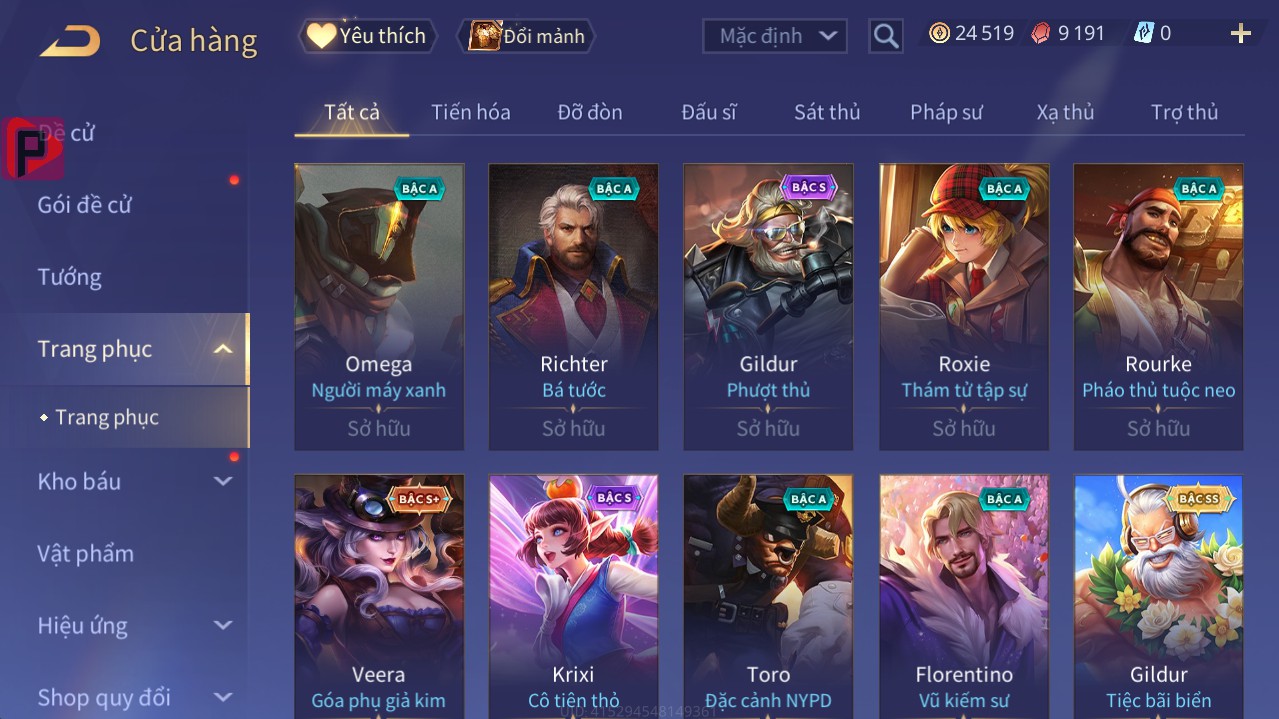Tap the gold coin currency icon
Screen dimensions: 1279x719
[x=939, y=34]
